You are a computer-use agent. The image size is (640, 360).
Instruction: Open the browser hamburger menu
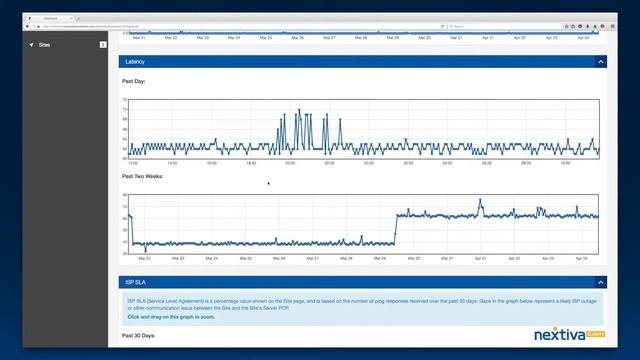pyautogui.click(x=612, y=27)
